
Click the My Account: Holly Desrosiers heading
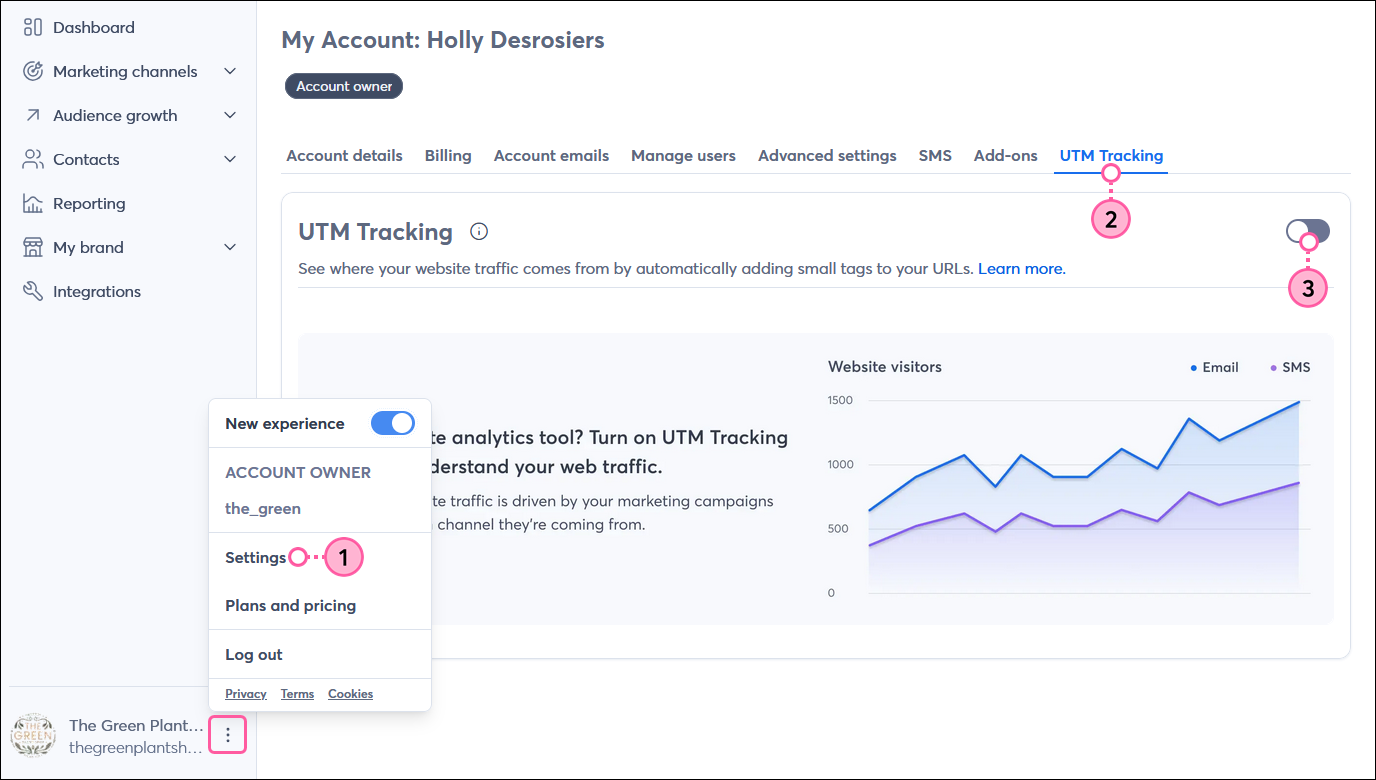click(x=443, y=40)
